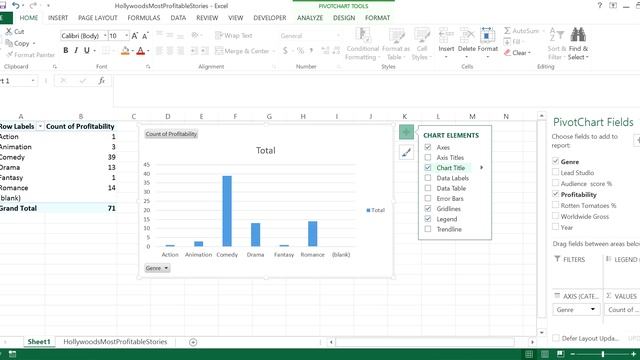The width and height of the screenshot is (640, 360).
Task: Enable Data Labels on chart
Action: click(x=428, y=178)
